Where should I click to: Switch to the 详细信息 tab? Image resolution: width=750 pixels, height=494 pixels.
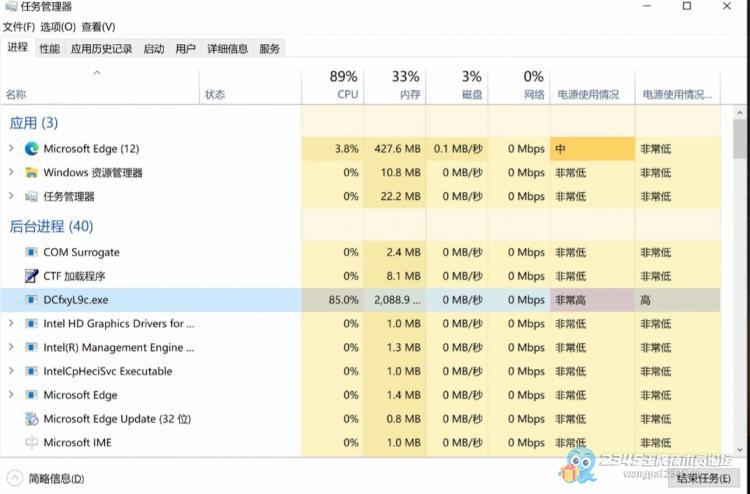(228, 49)
